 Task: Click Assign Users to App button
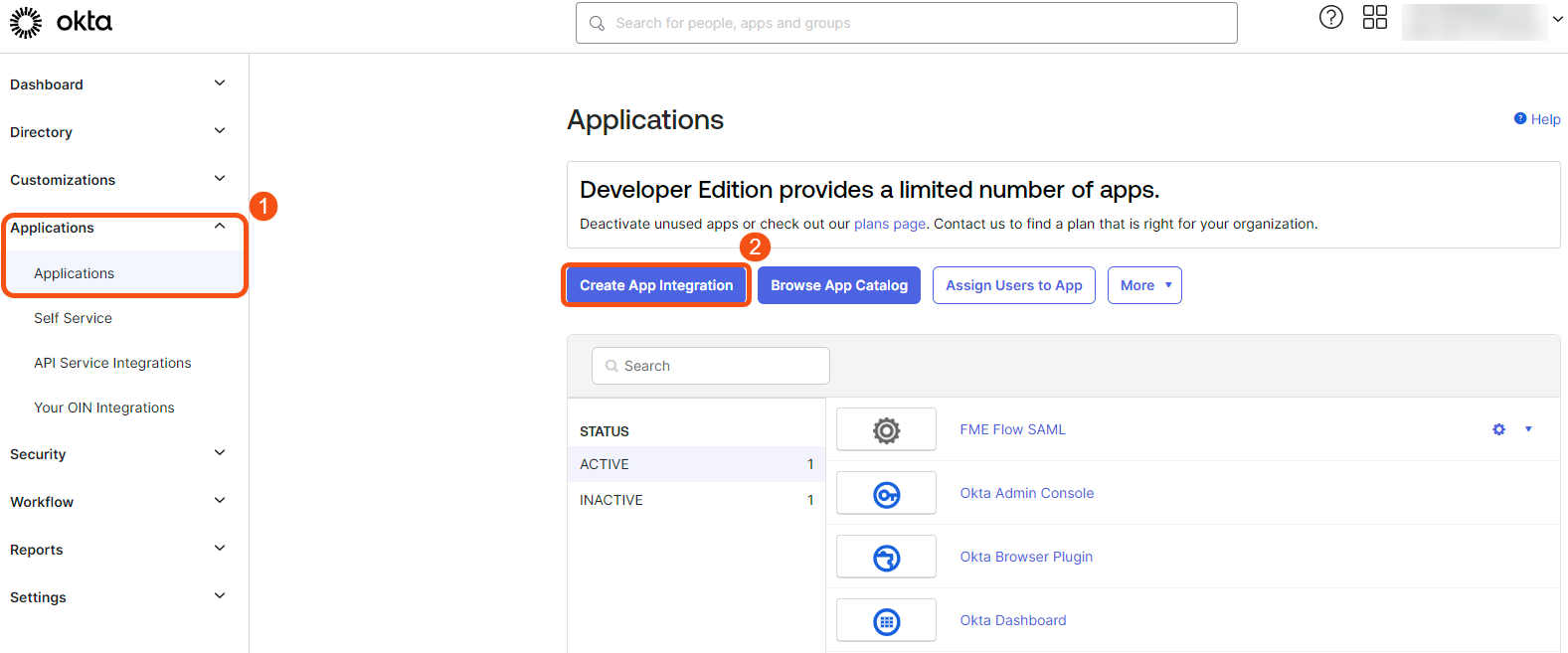[x=1014, y=285]
